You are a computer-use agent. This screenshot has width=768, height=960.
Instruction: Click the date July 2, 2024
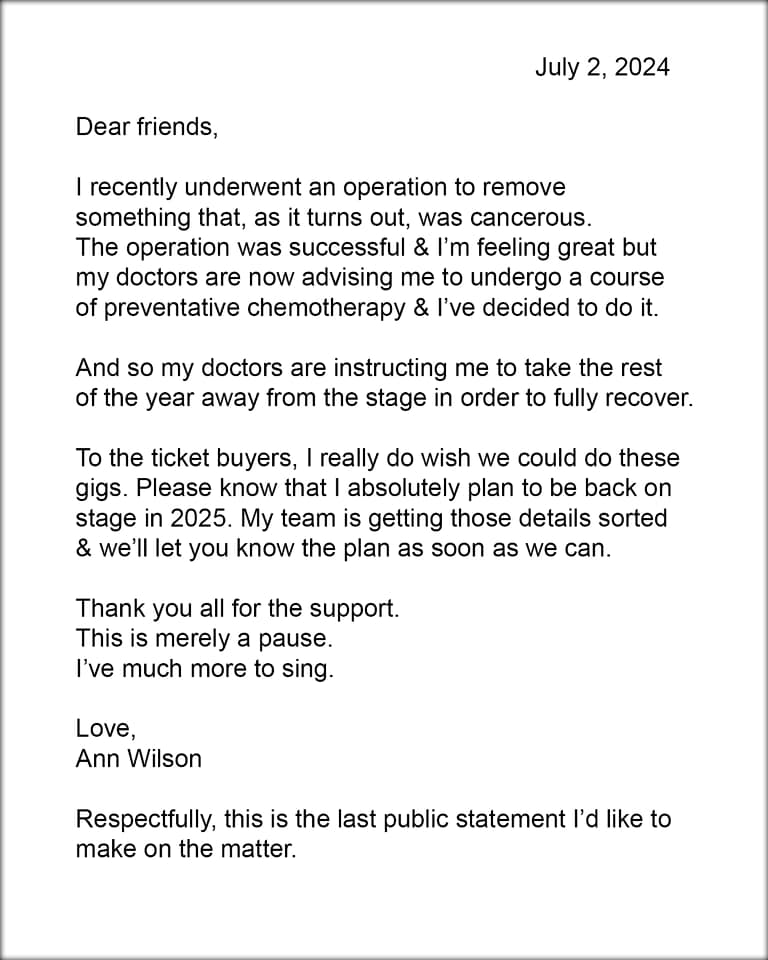pos(603,67)
